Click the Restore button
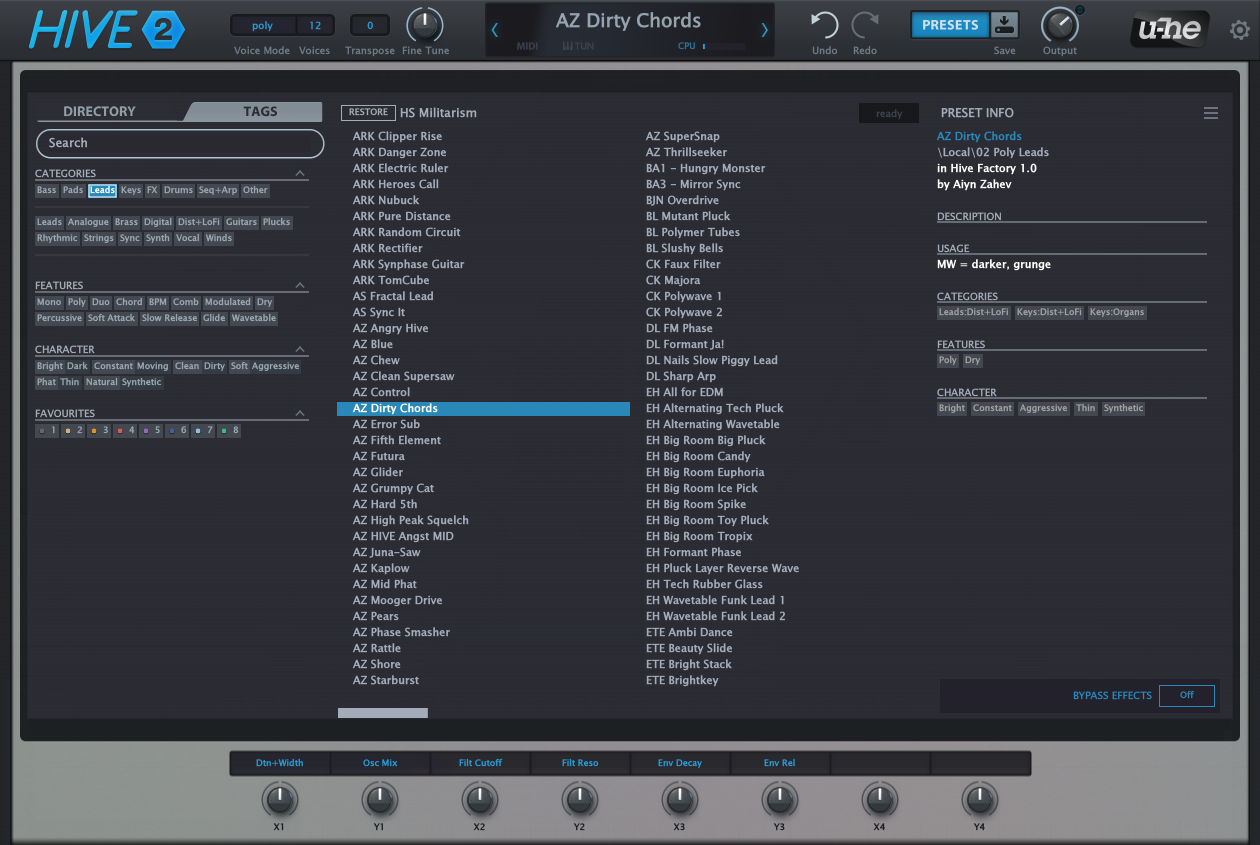 pyautogui.click(x=368, y=113)
